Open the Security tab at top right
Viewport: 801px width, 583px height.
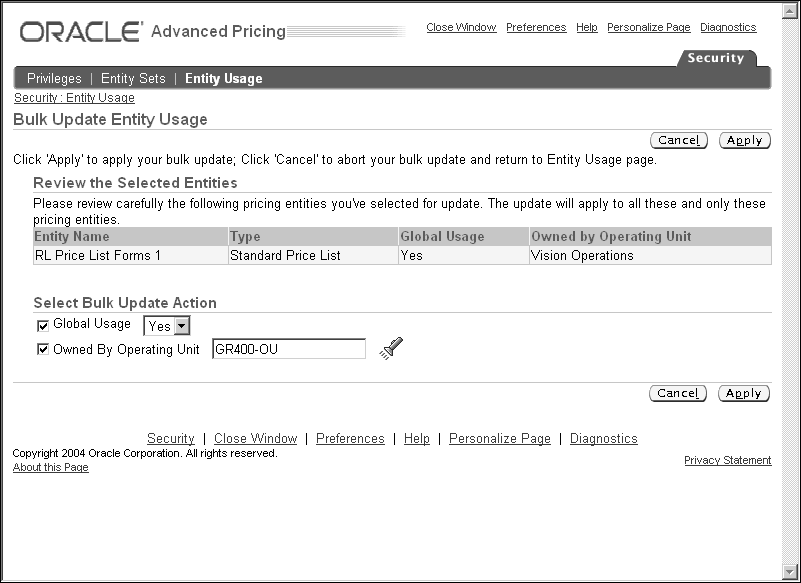click(x=716, y=58)
